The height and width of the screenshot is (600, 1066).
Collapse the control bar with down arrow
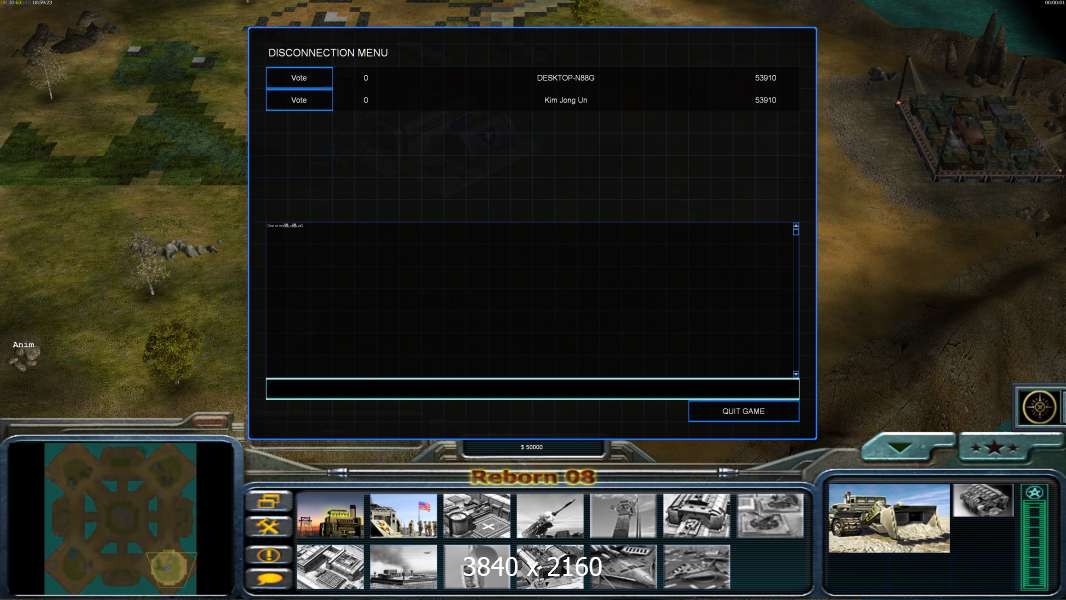901,447
